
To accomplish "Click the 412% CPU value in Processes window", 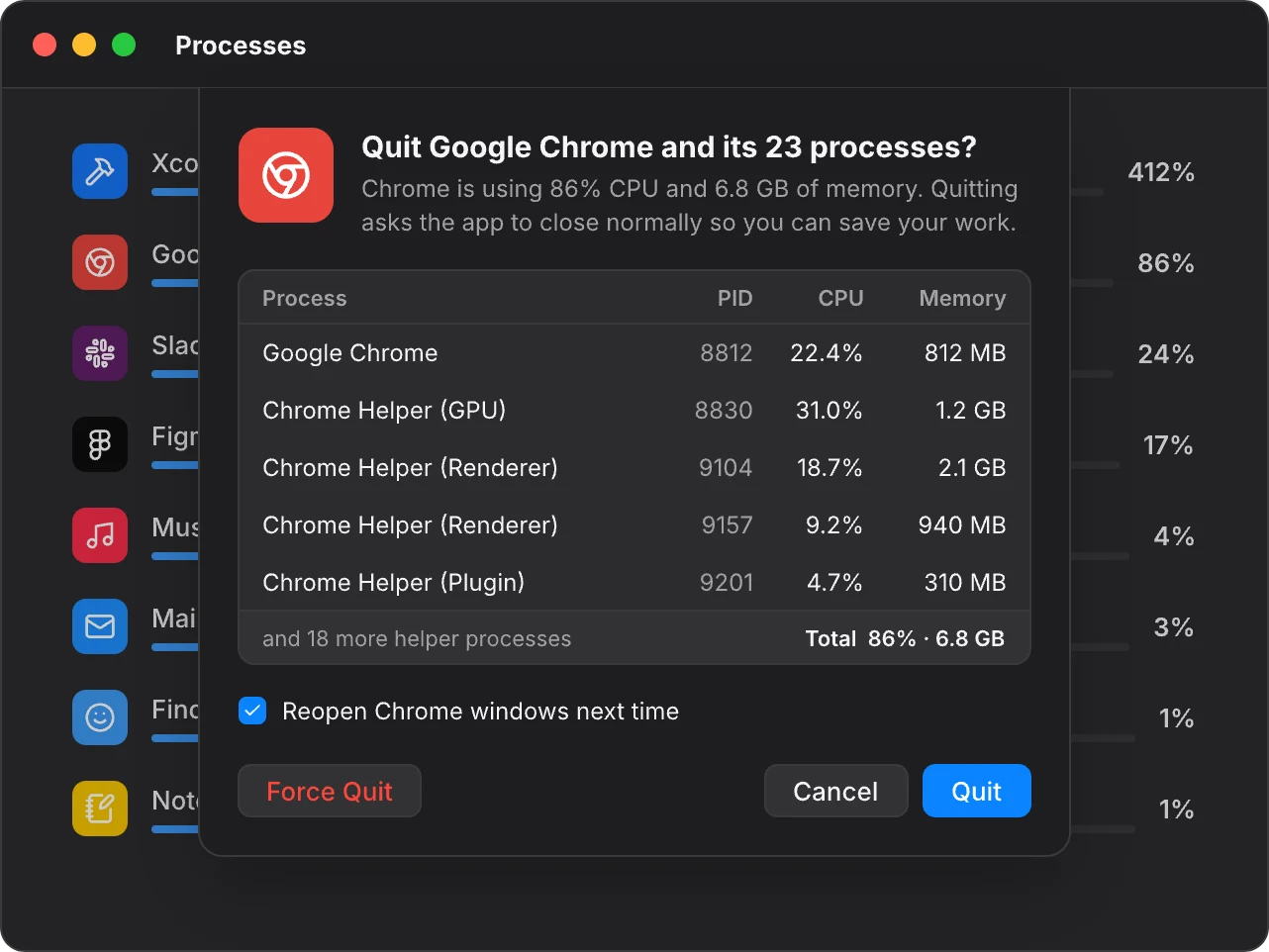I will pos(1161,172).
